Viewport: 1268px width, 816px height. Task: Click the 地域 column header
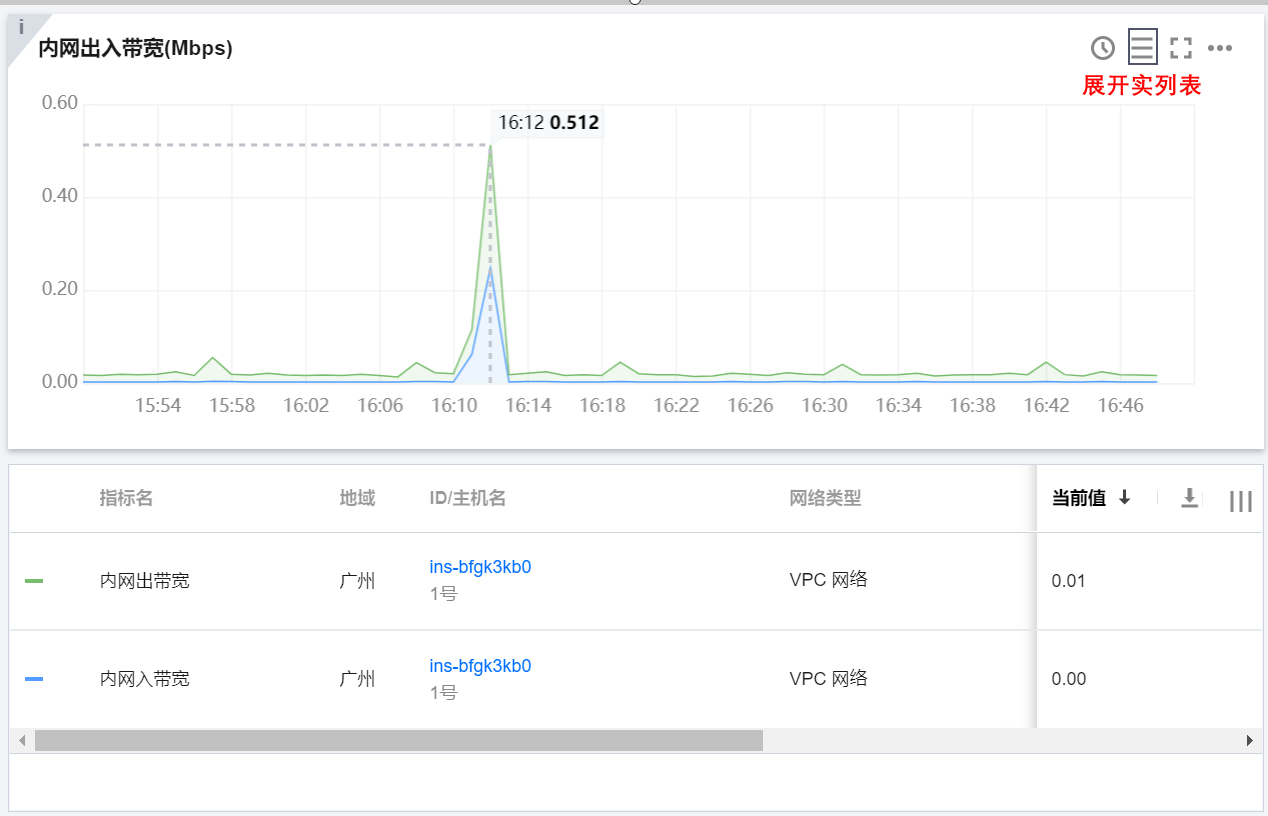pyautogui.click(x=357, y=498)
